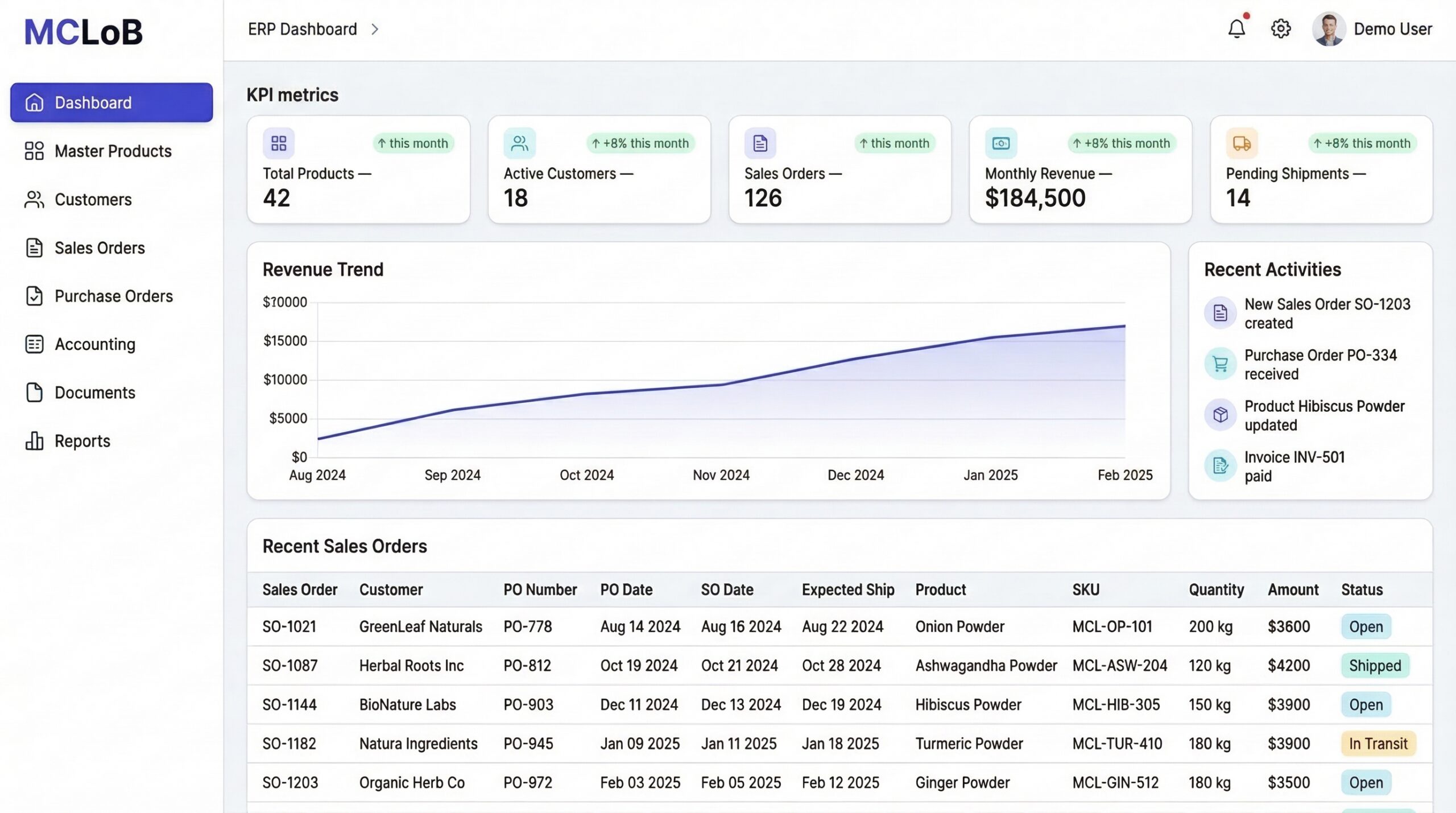The height and width of the screenshot is (813, 1456).
Task: Open the notifications bell icon
Action: [1236, 28]
